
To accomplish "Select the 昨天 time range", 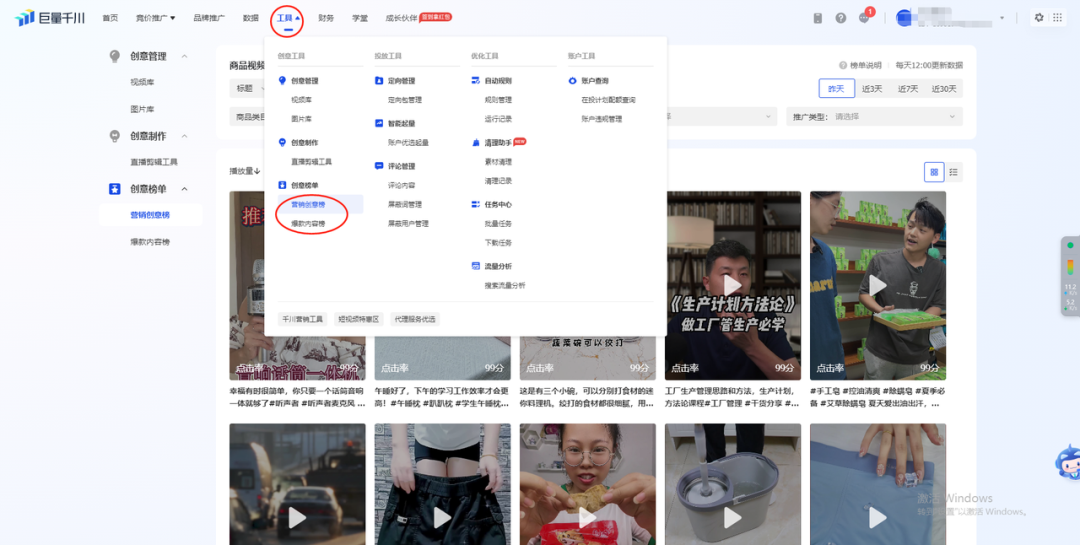I will (x=836, y=88).
